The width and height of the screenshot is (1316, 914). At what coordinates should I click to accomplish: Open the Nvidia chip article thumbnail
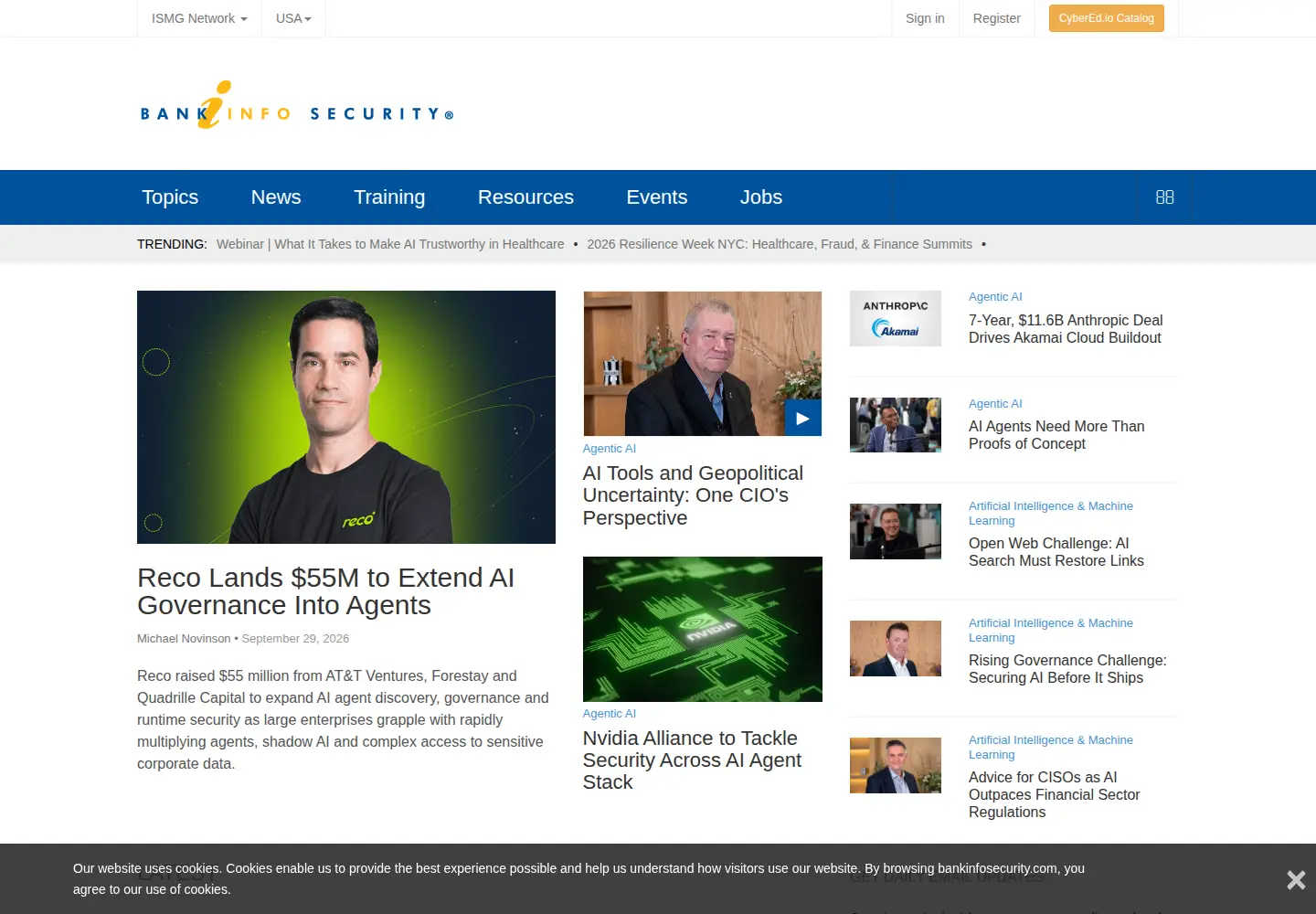click(x=703, y=629)
